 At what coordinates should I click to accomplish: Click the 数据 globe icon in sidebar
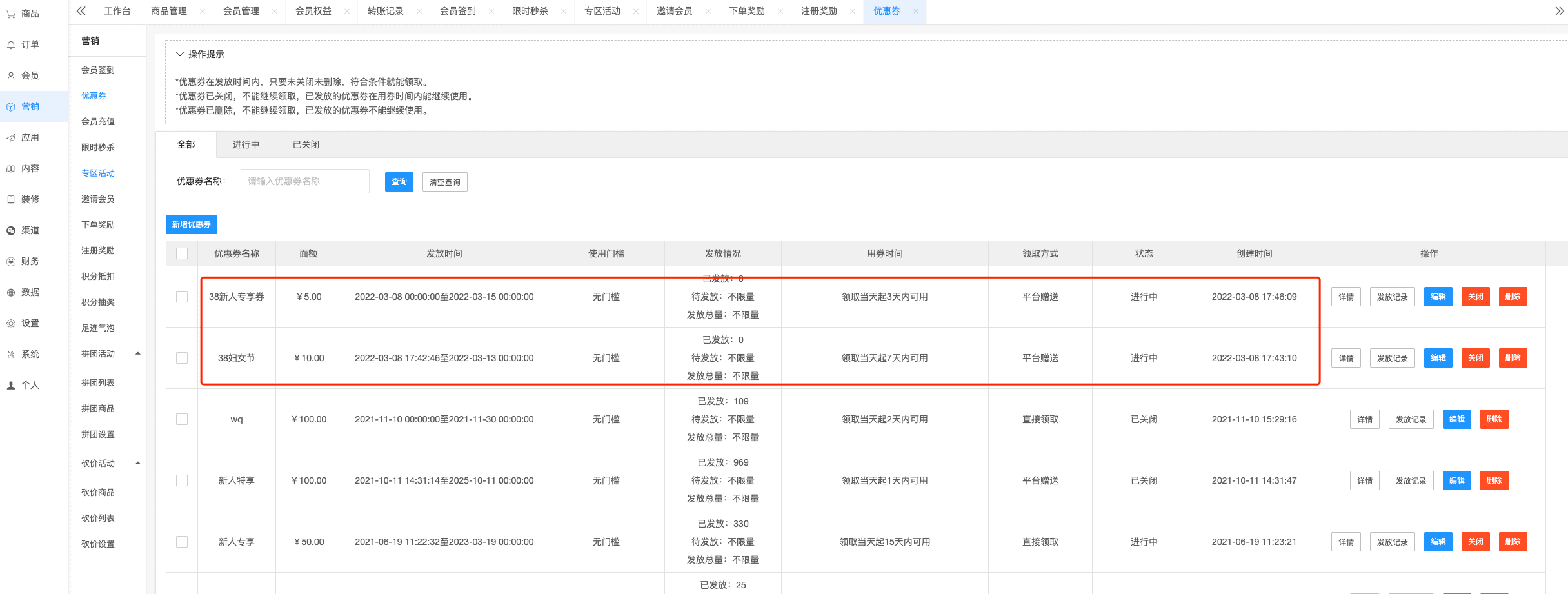(11, 292)
